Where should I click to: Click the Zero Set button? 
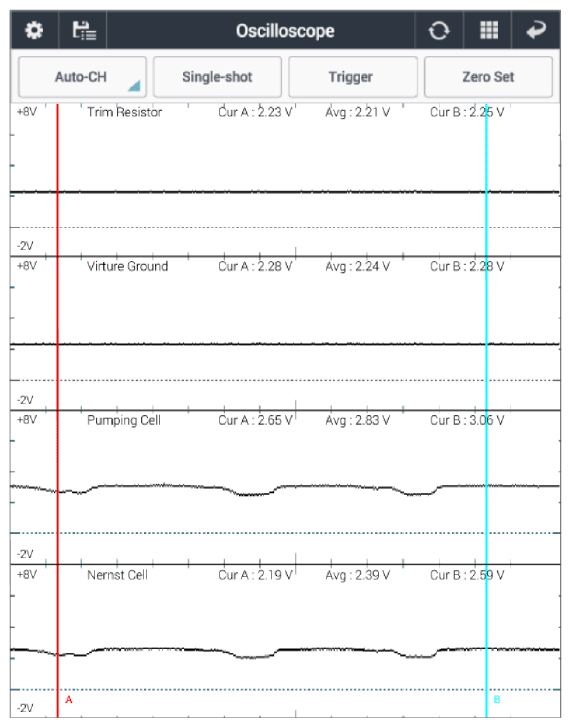click(x=488, y=77)
